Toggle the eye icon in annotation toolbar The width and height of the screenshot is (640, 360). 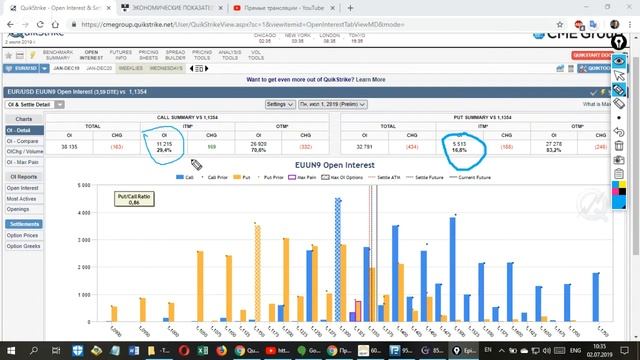[x=619, y=61]
